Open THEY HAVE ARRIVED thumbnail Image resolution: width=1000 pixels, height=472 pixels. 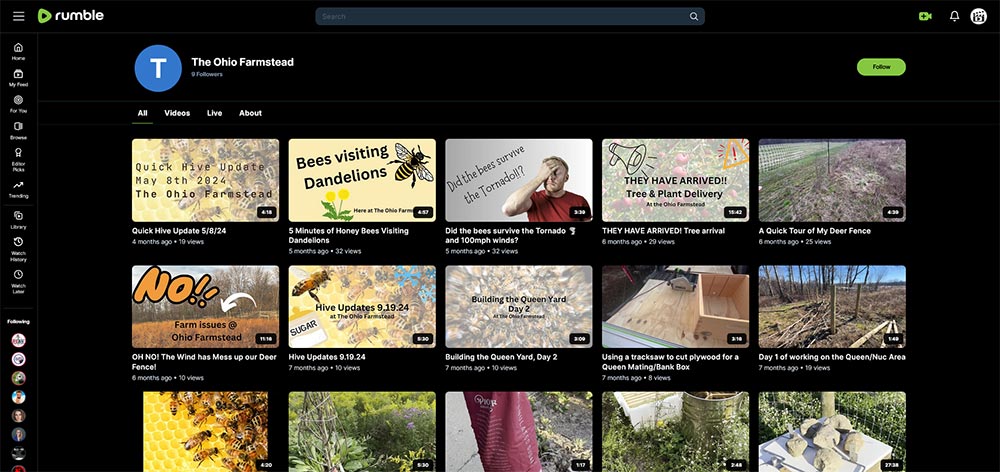[x=675, y=181]
